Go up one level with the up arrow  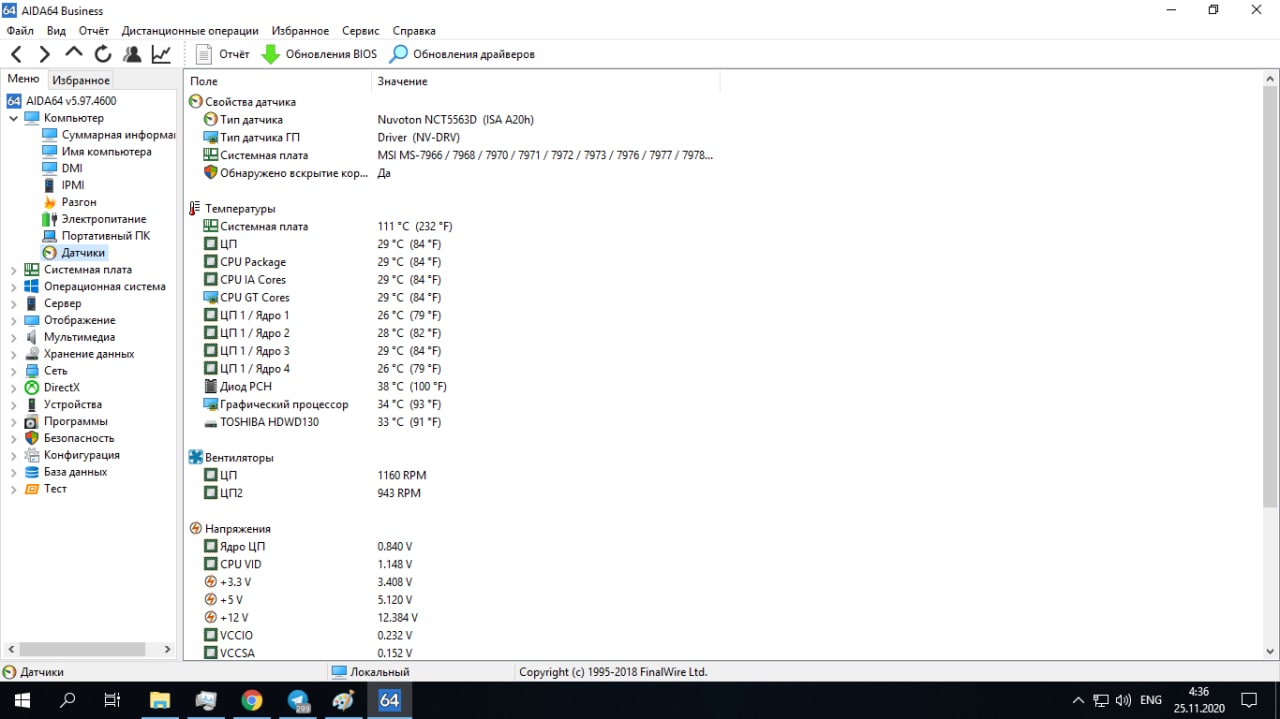tap(73, 52)
